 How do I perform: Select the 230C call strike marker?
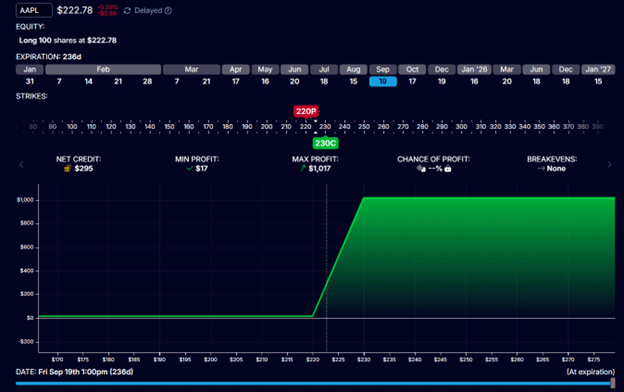325,143
